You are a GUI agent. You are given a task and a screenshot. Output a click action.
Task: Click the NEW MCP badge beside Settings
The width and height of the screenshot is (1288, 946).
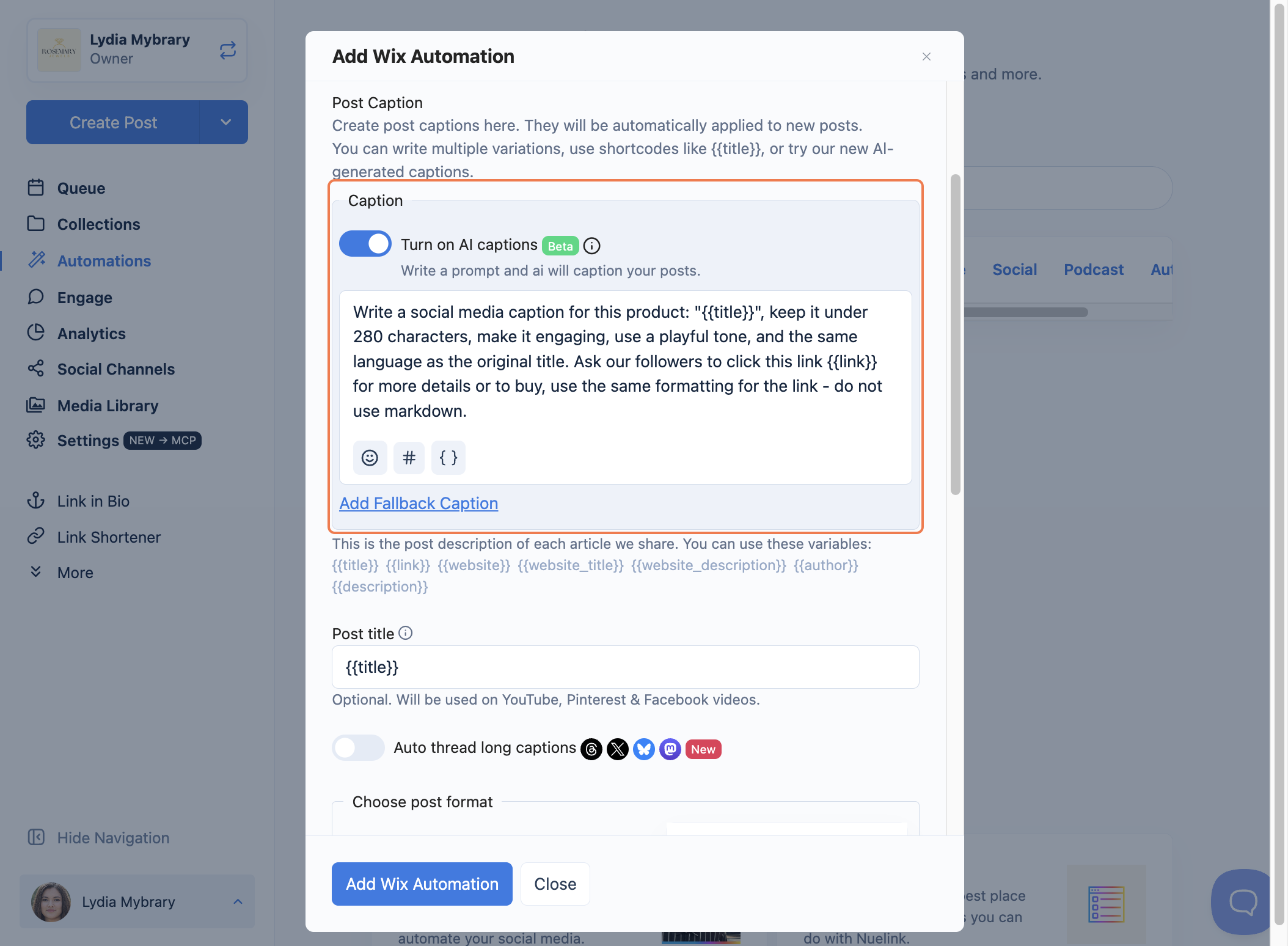pyautogui.click(x=163, y=440)
